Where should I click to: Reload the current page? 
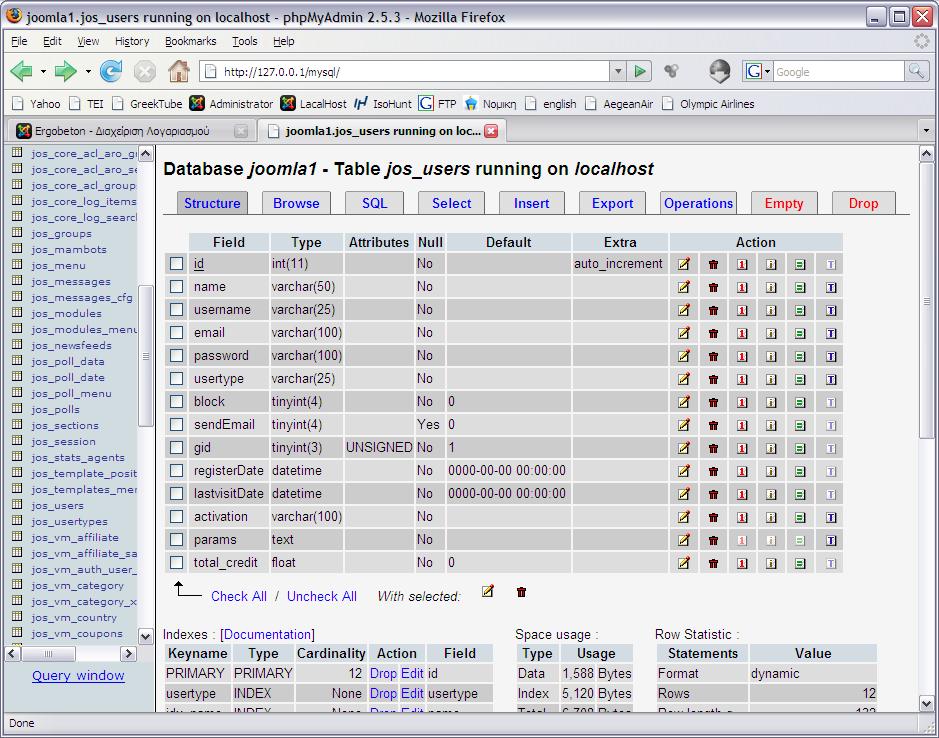tap(111, 71)
